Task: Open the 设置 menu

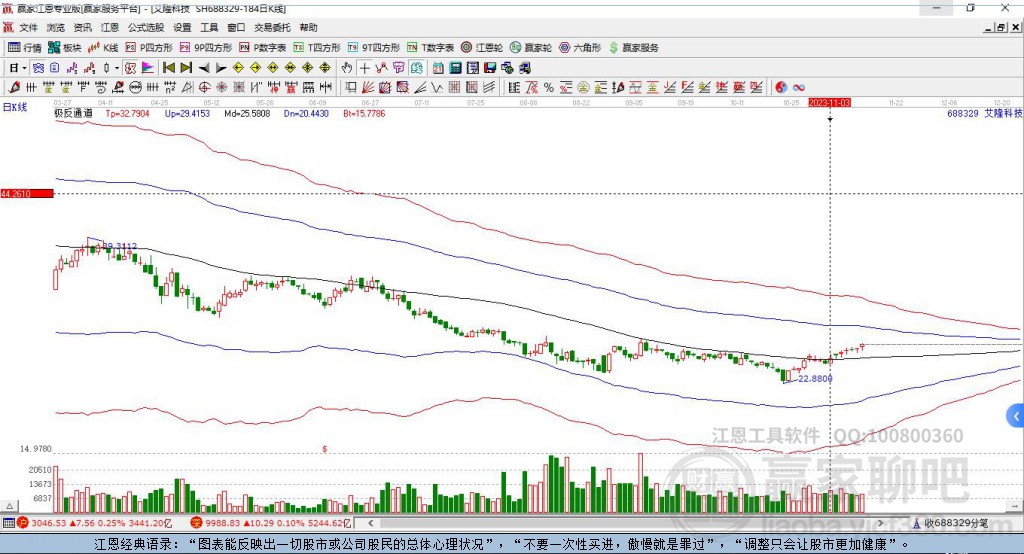Action: pyautogui.click(x=182, y=27)
